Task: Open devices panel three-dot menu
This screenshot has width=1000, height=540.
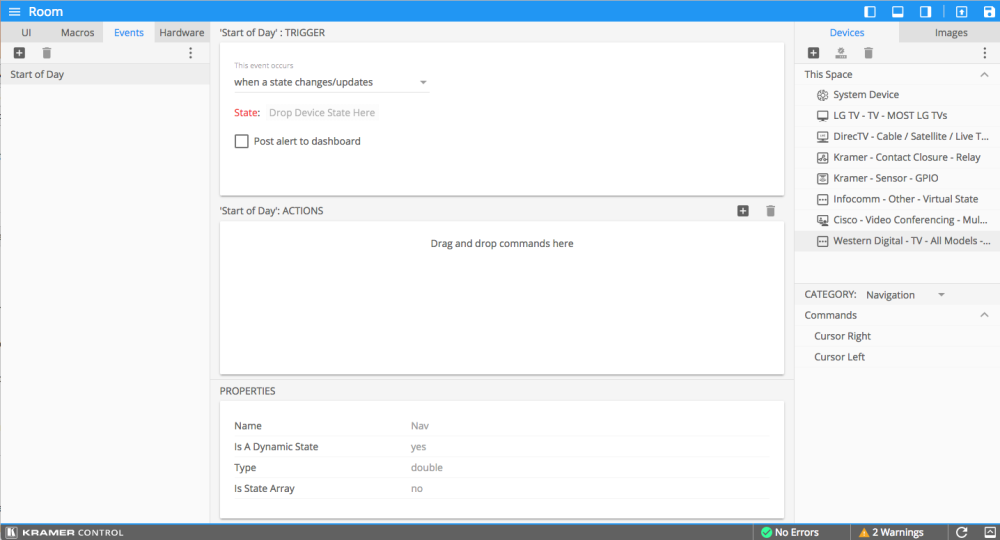Action: (x=985, y=53)
